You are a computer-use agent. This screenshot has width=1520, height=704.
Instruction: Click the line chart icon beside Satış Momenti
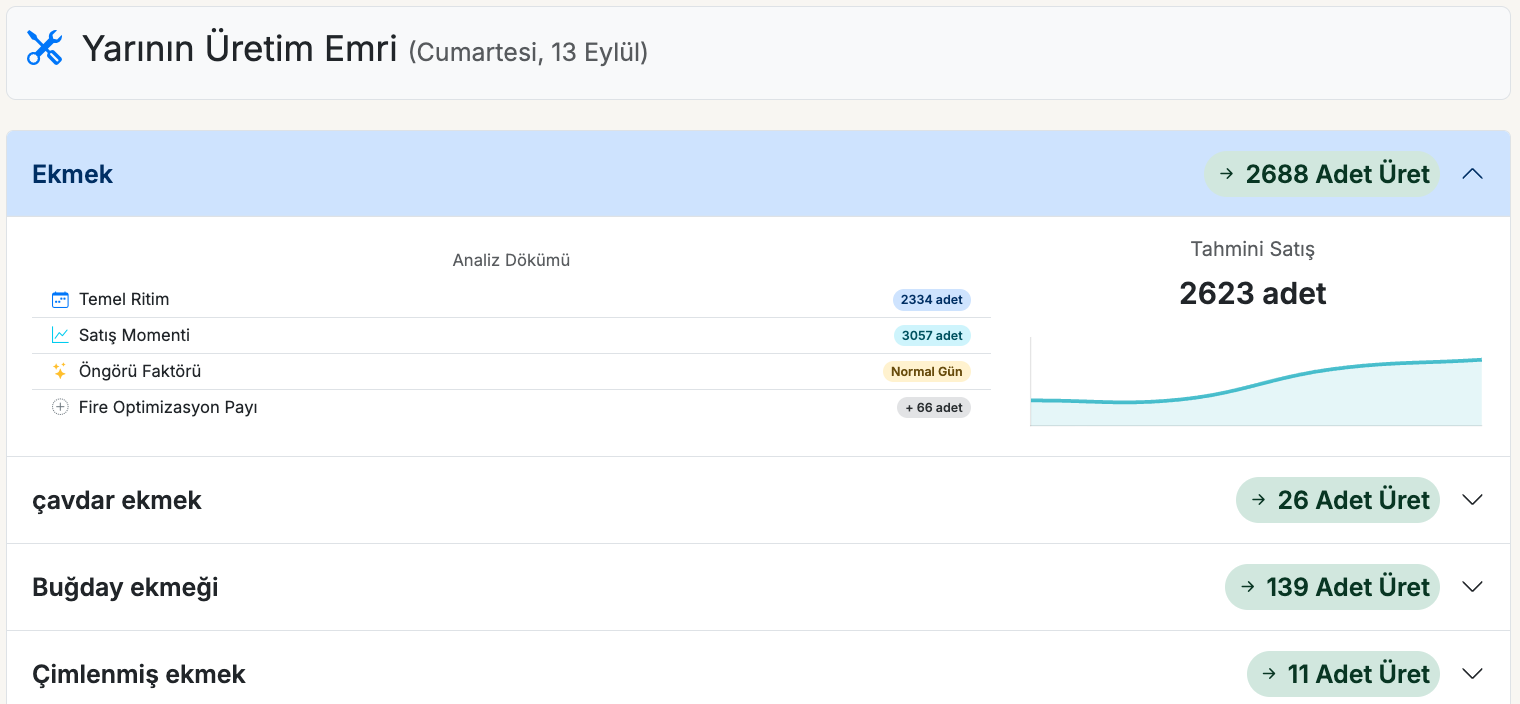click(x=60, y=335)
